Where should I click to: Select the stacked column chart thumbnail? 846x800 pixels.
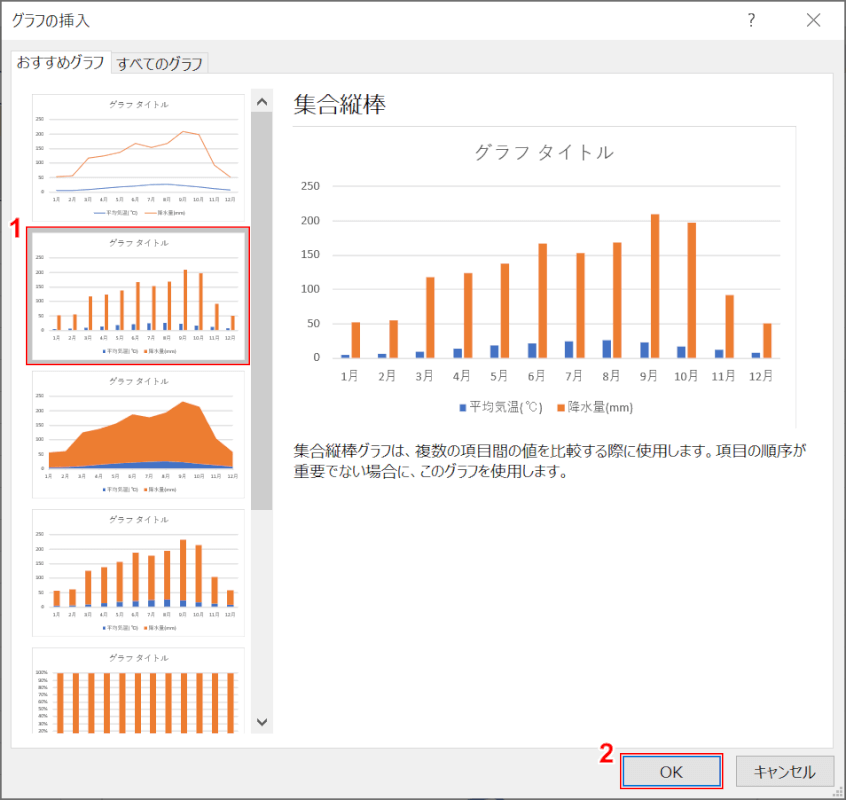tap(138, 572)
